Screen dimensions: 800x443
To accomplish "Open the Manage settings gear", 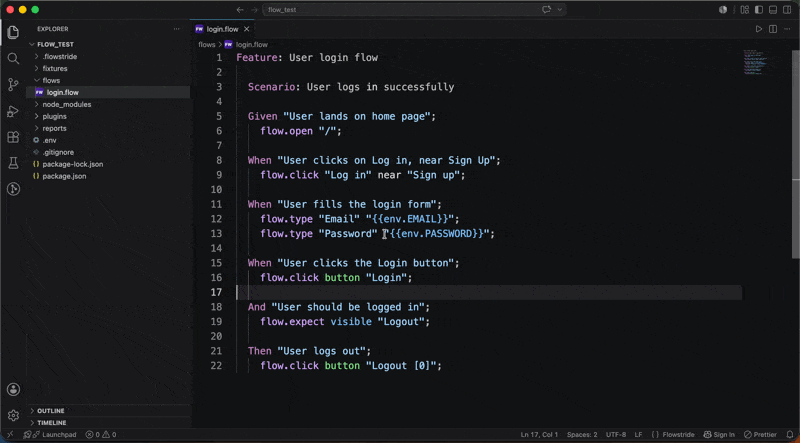I will (13, 415).
